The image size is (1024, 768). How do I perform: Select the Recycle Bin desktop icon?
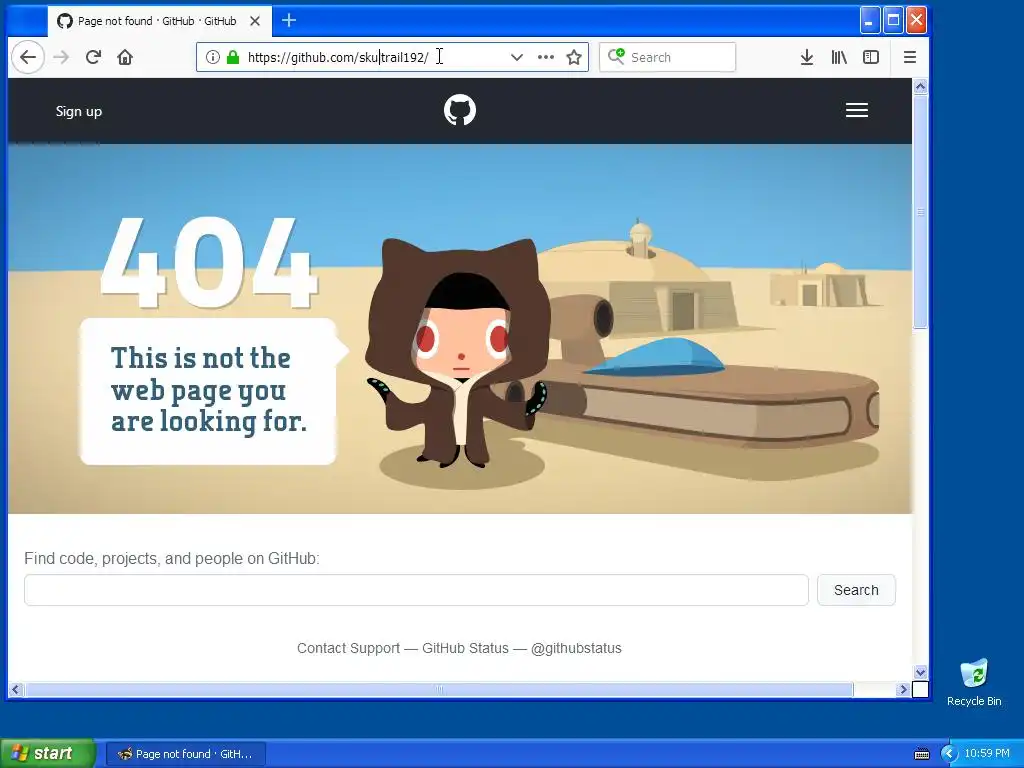974,682
